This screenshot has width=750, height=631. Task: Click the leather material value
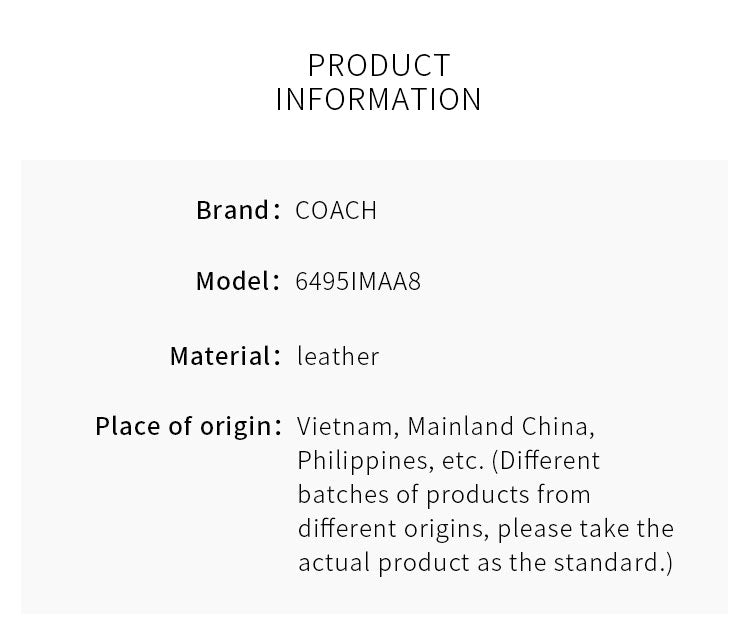338,356
